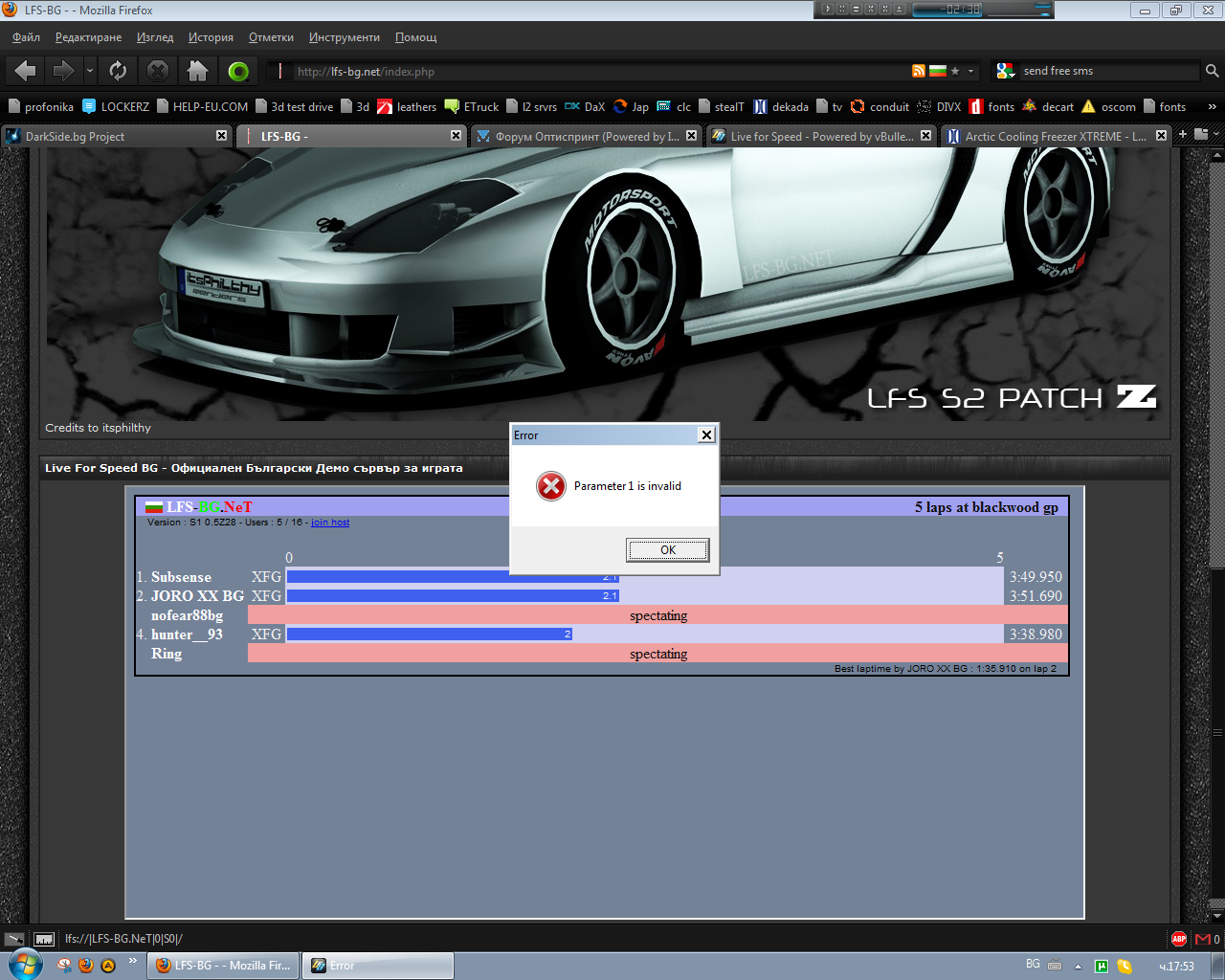The height and width of the screenshot is (980, 1225).
Task: Open the LOCKERZ bookmark
Action: [116, 107]
